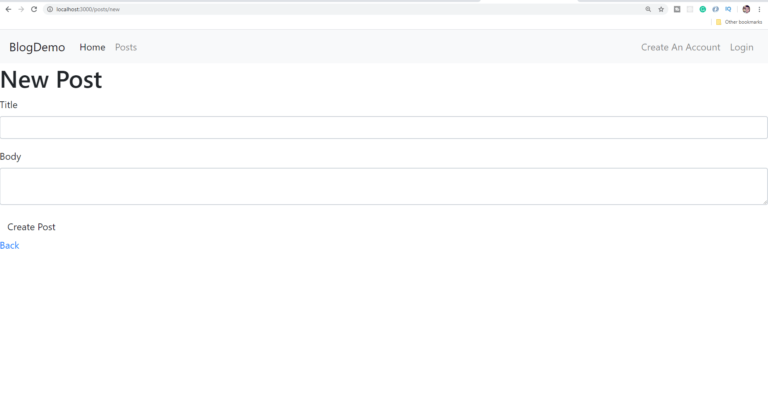Bookmark this page with the star icon
The height and width of the screenshot is (404, 768).
(x=661, y=9)
